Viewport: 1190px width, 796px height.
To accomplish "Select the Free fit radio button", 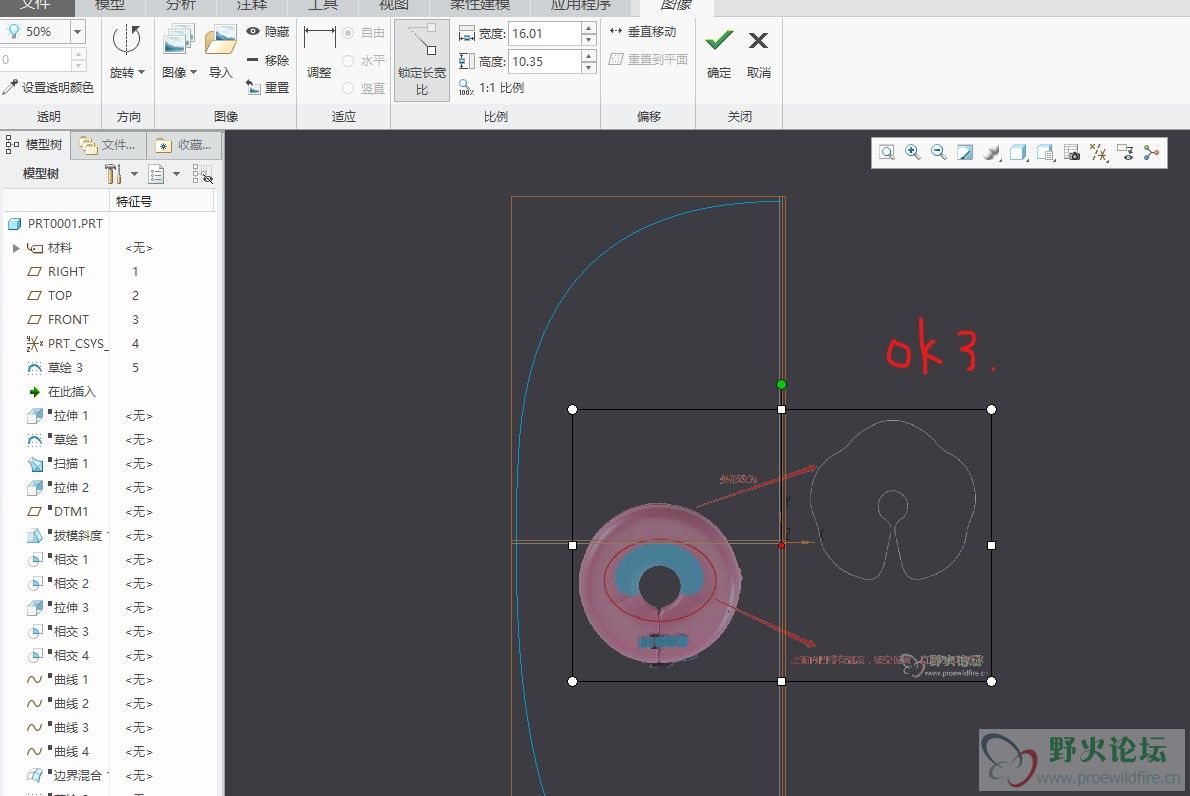I will (348, 33).
